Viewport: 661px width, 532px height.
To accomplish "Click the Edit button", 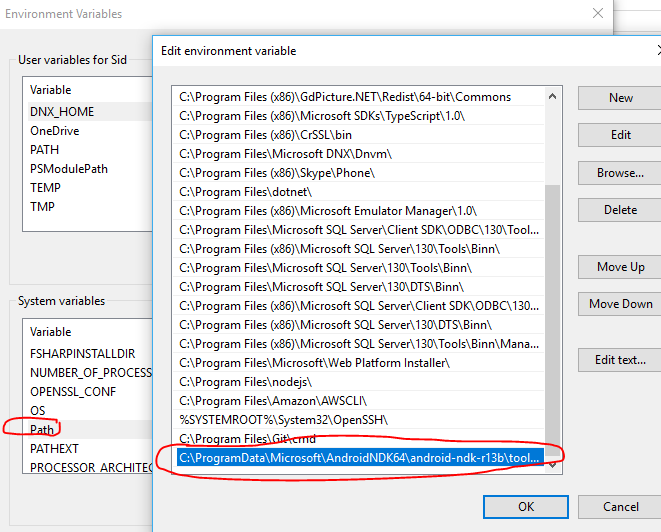I will 620,135.
